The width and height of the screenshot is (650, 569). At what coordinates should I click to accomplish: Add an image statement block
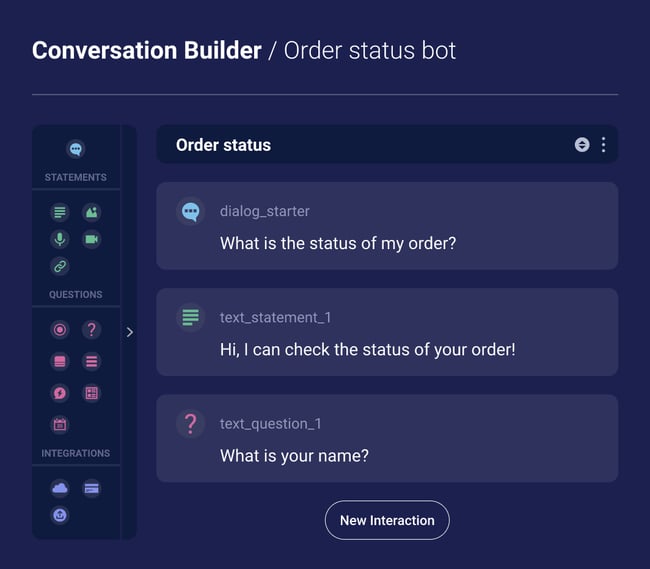[91, 212]
